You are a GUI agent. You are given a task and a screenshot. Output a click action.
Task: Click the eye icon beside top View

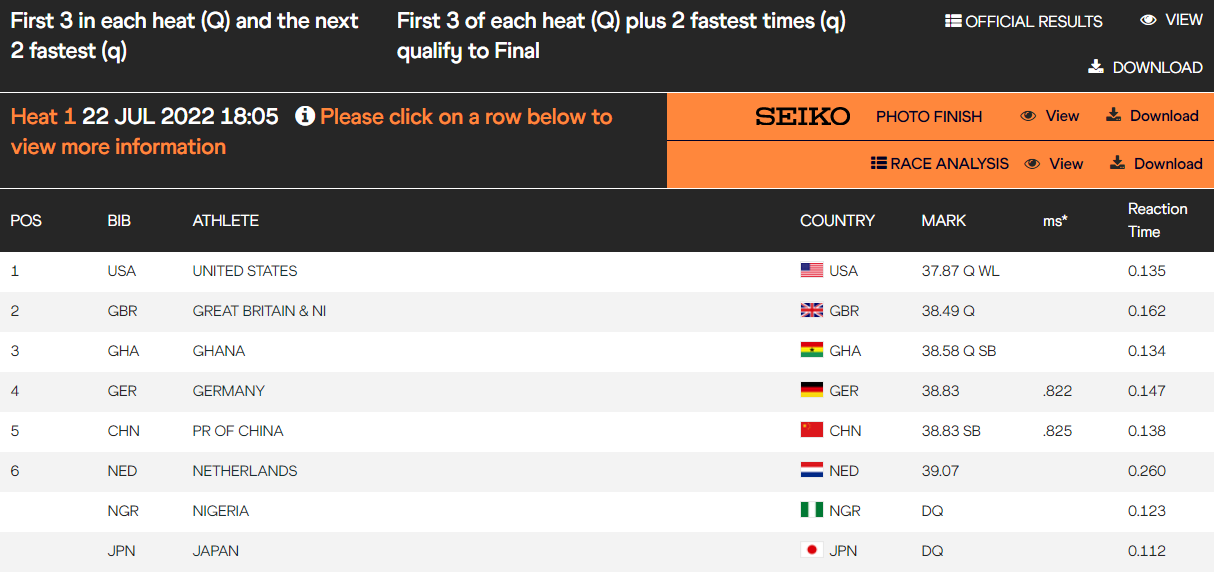point(1148,20)
